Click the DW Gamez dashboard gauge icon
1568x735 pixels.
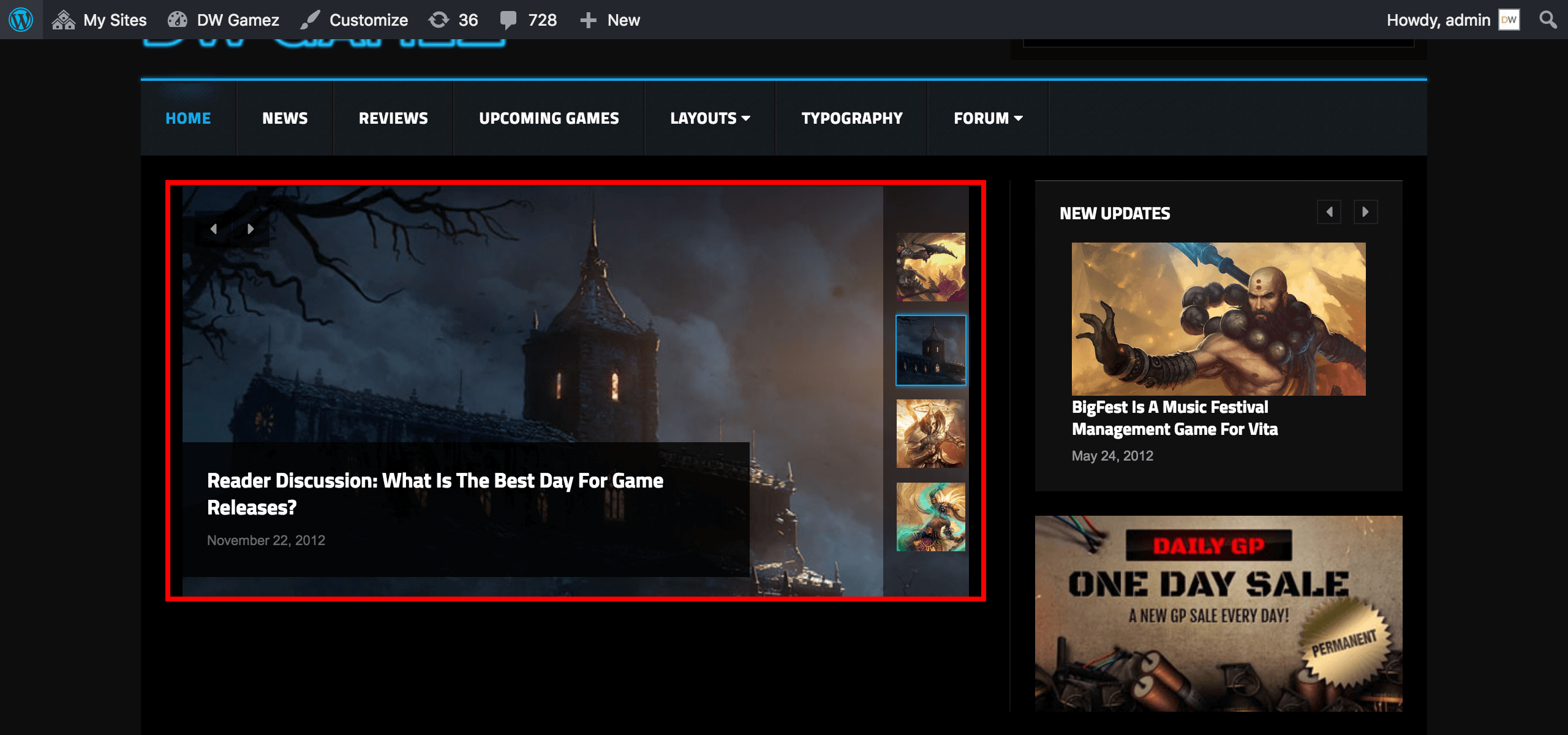click(178, 20)
